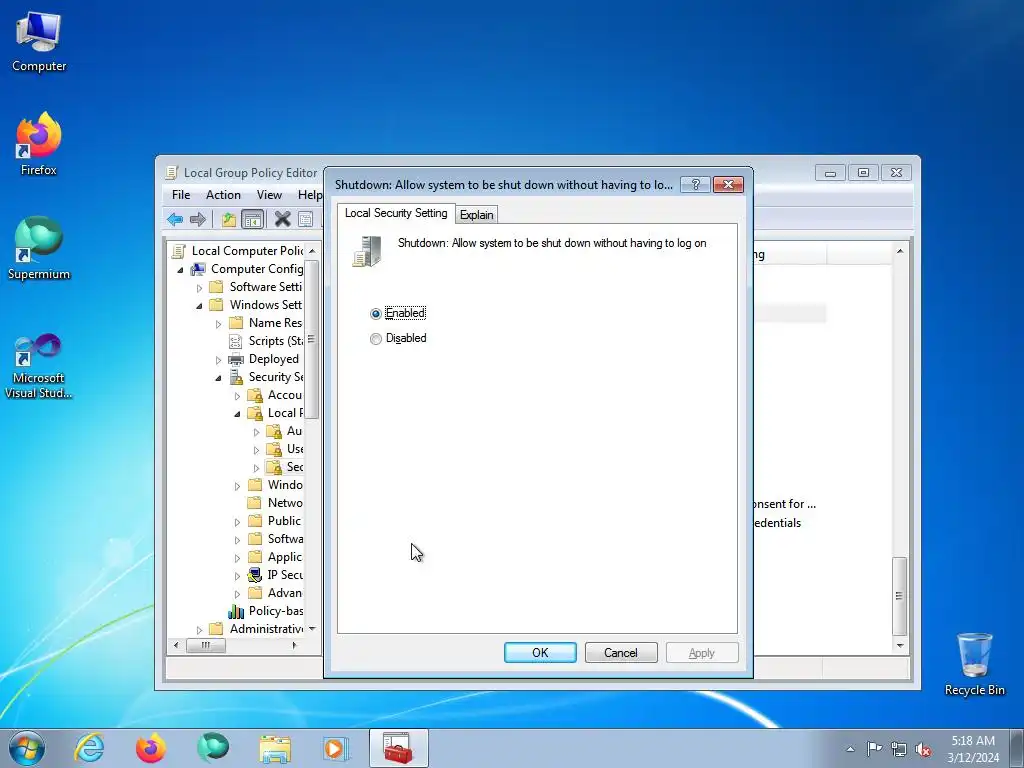This screenshot has height=768, width=1024.
Task: Launch Firefox from the taskbar
Action: pyautogui.click(x=151, y=748)
